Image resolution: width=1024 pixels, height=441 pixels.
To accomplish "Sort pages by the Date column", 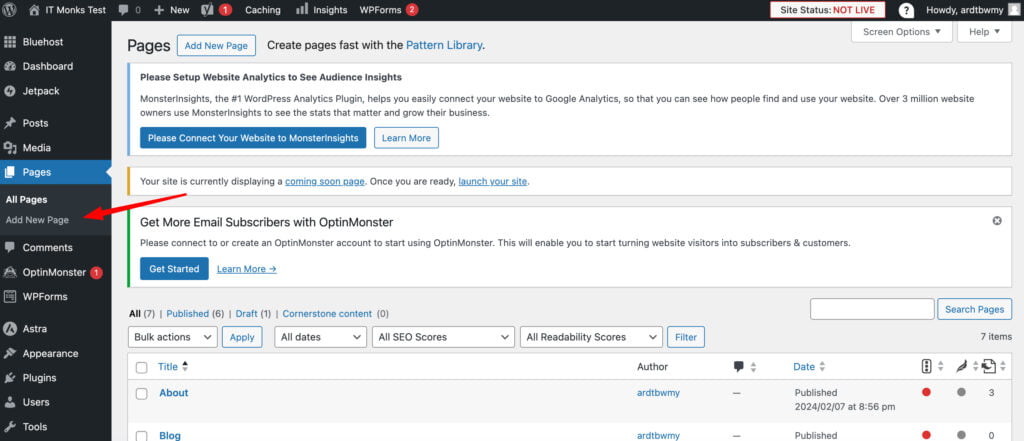I will point(810,367).
